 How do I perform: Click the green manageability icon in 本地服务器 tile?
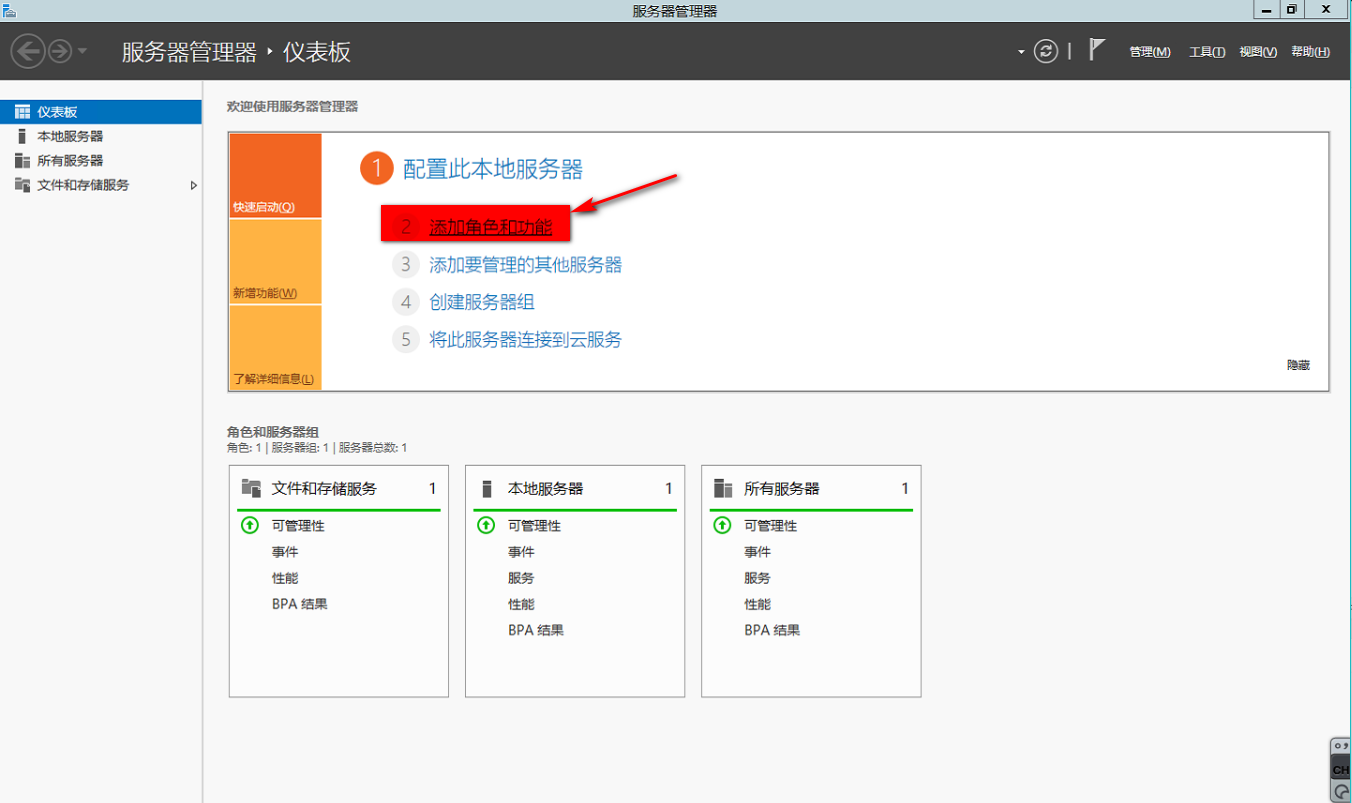[x=486, y=525]
